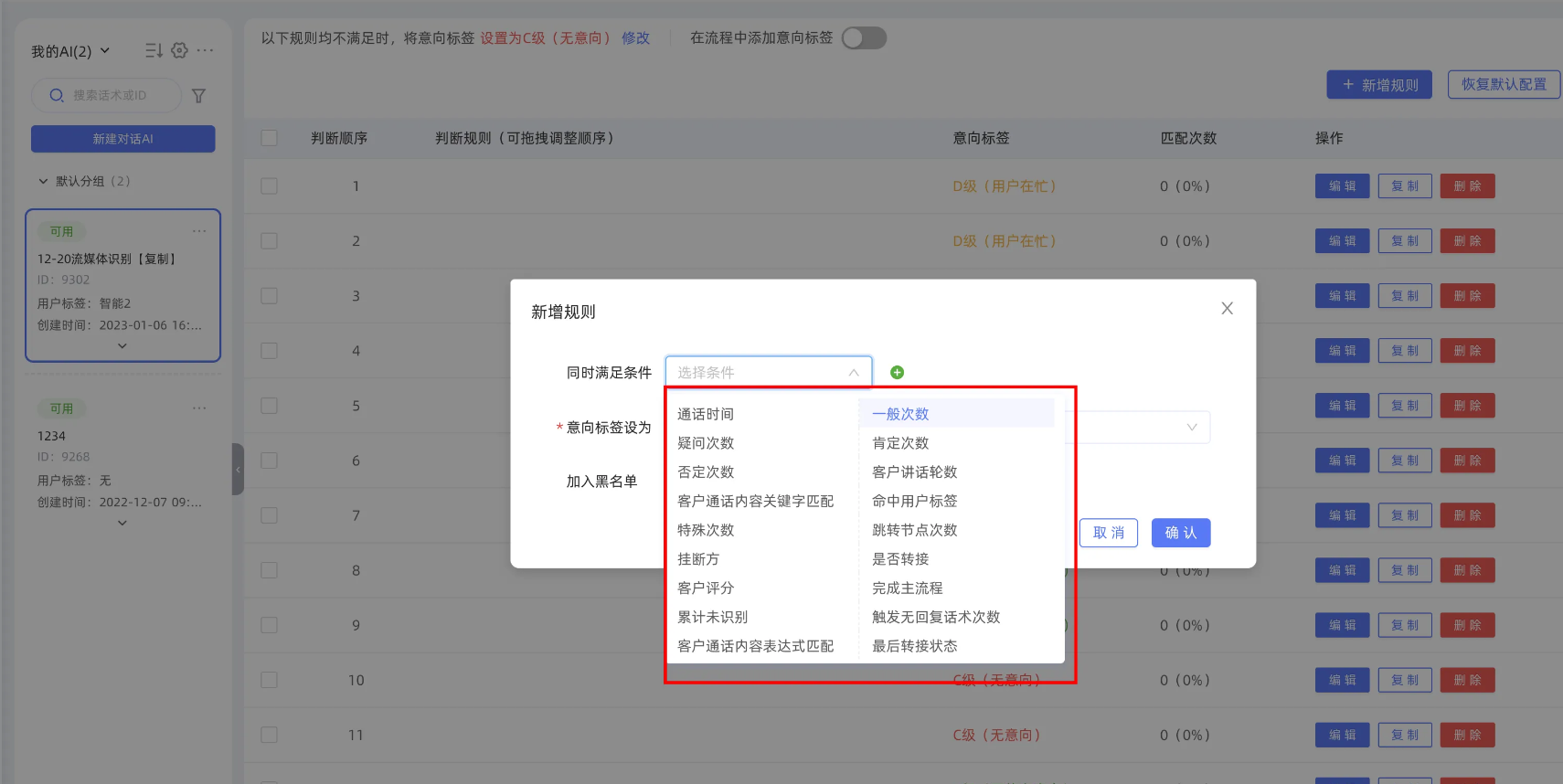The width and height of the screenshot is (1563, 784).
Task: Collapse the 默认分组 group
Action: point(43,181)
